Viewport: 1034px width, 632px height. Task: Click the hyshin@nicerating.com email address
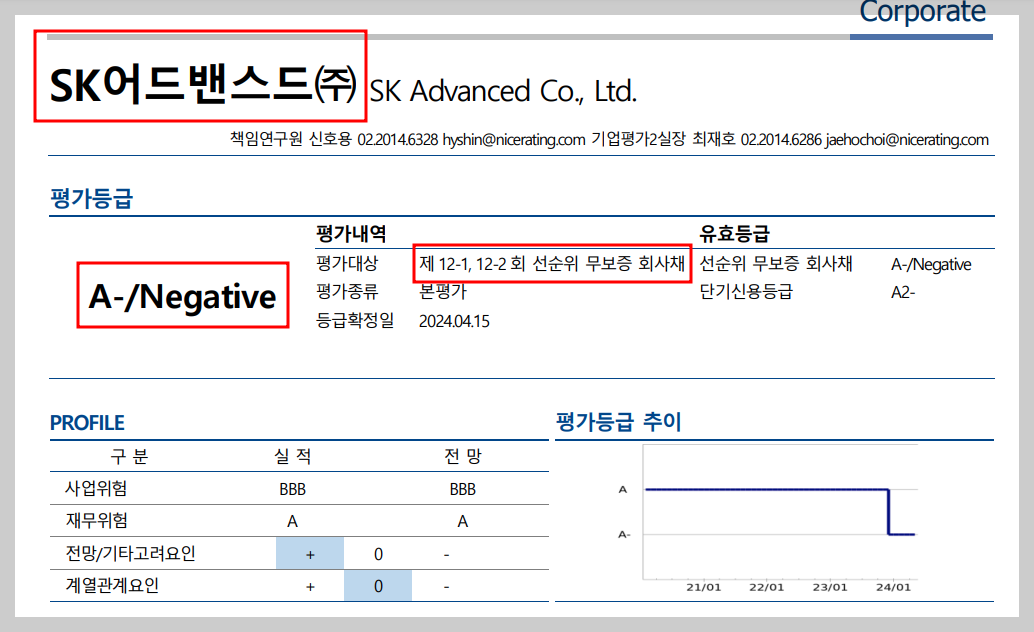tap(514, 140)
